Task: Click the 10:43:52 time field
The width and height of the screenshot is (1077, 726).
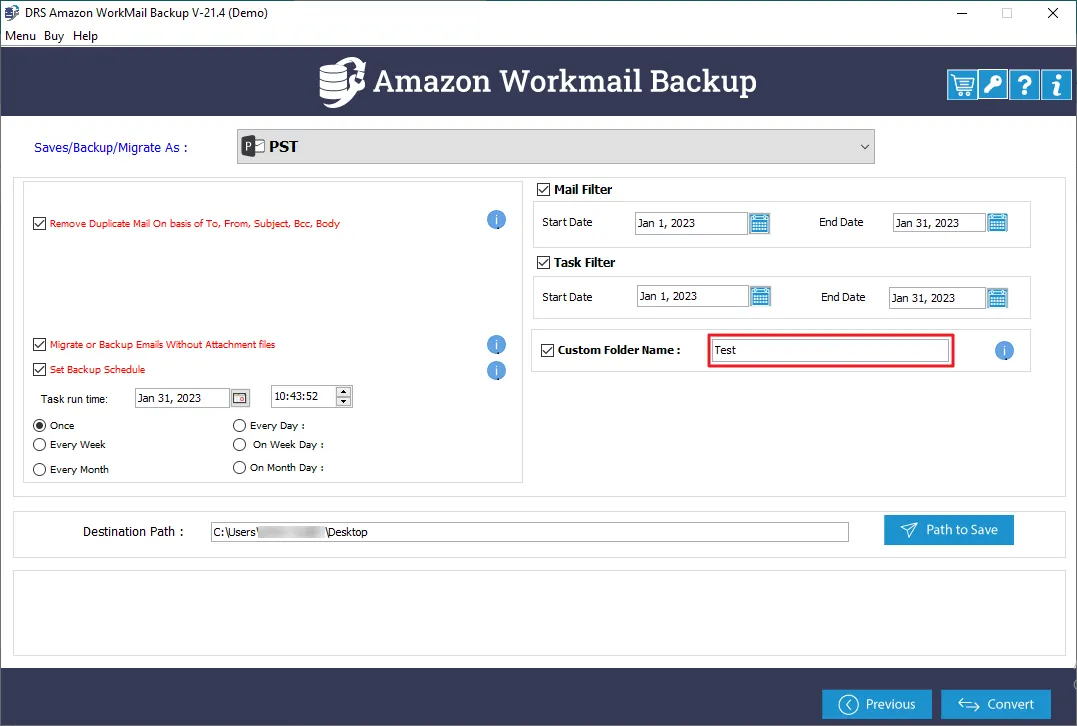Action: (304, 396)
